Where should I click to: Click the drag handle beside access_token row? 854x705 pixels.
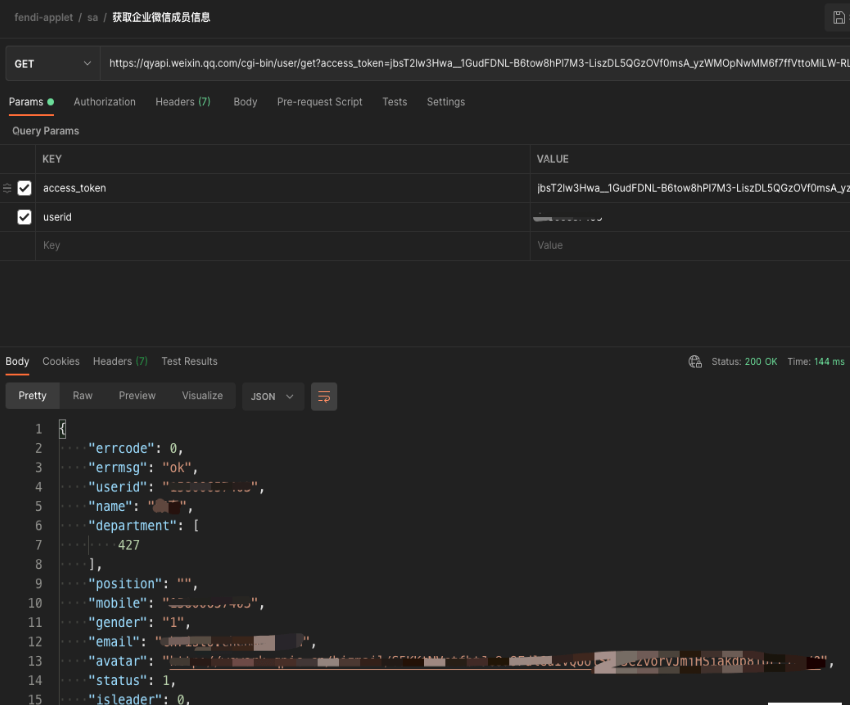(x=7, y=189)
